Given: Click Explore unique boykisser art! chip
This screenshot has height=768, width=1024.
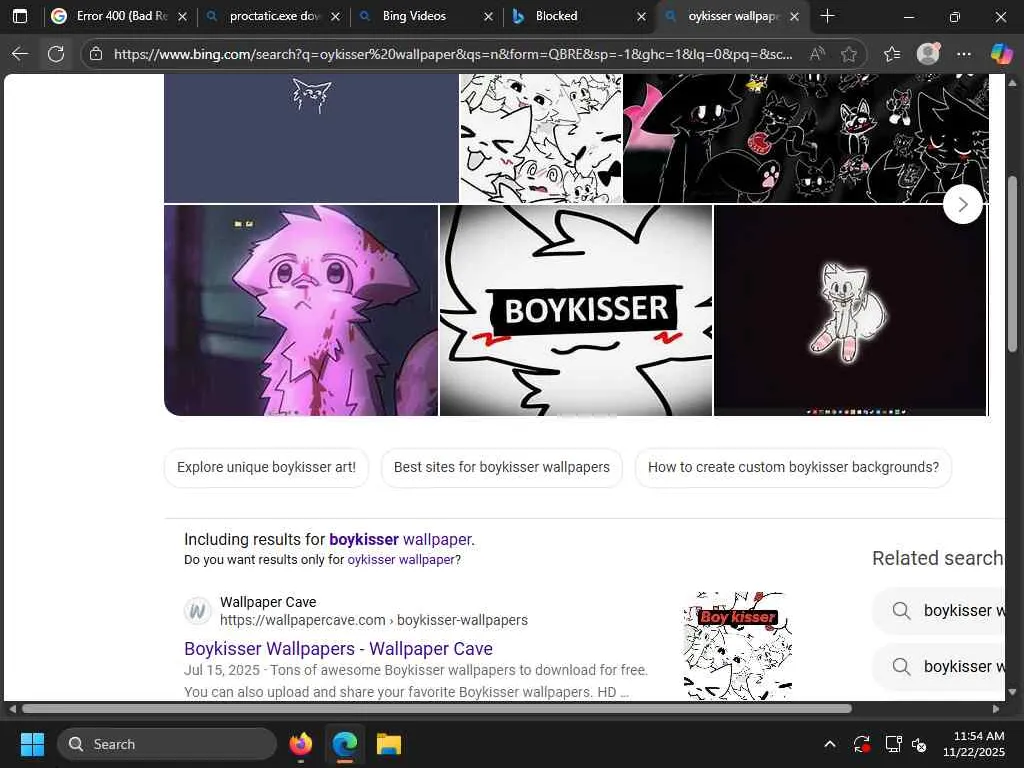Looking at the screenshot, I should [x=266, y=468].
